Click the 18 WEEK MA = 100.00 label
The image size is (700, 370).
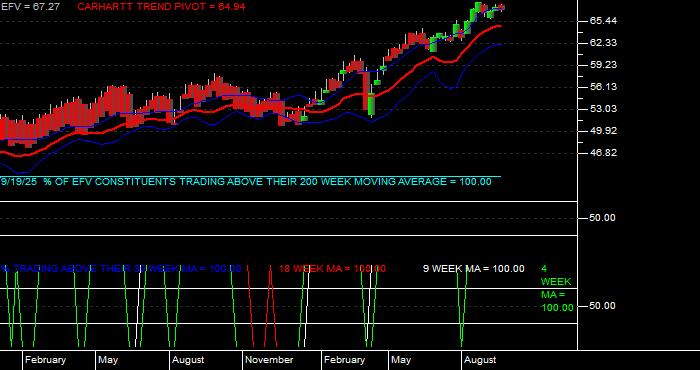(332, 269)
